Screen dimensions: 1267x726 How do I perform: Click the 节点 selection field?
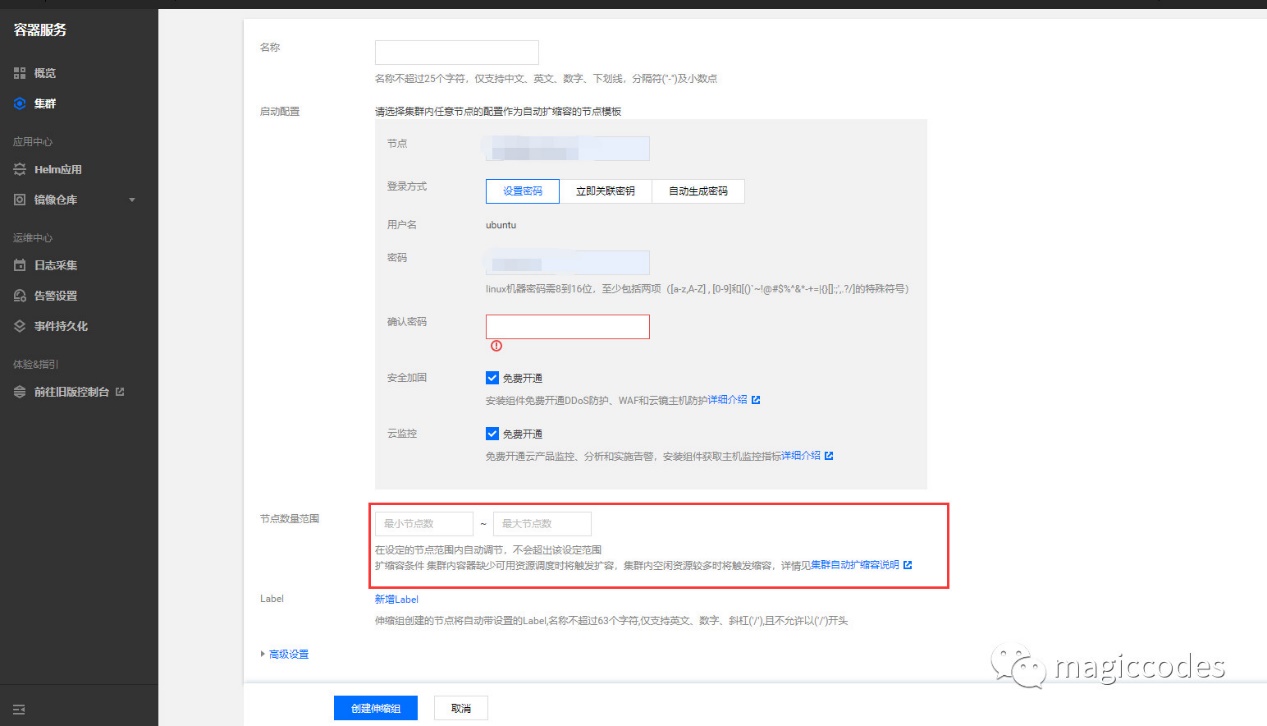[x=568, y=149]
